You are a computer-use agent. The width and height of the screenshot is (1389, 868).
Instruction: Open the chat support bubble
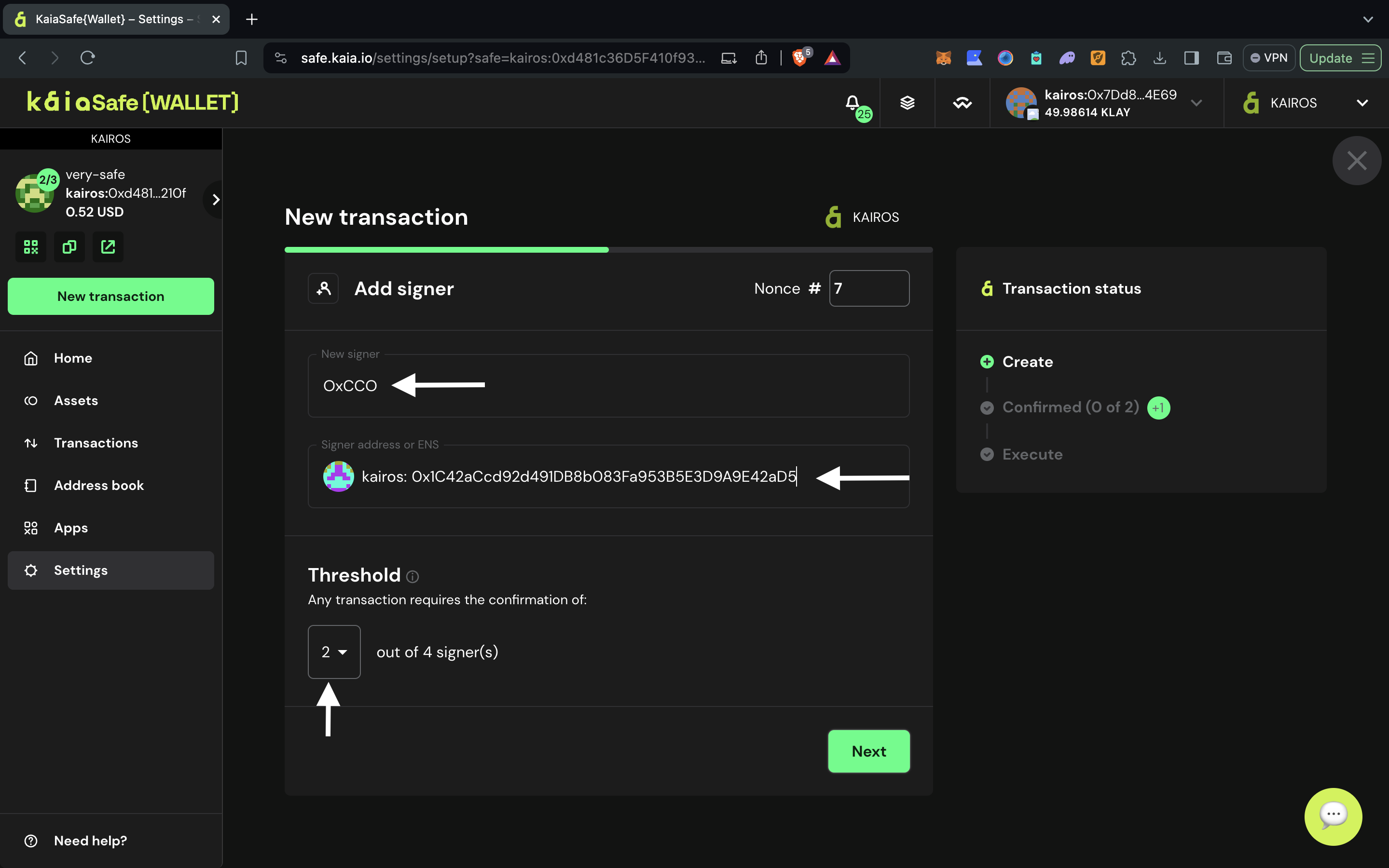pos(1333,816)
